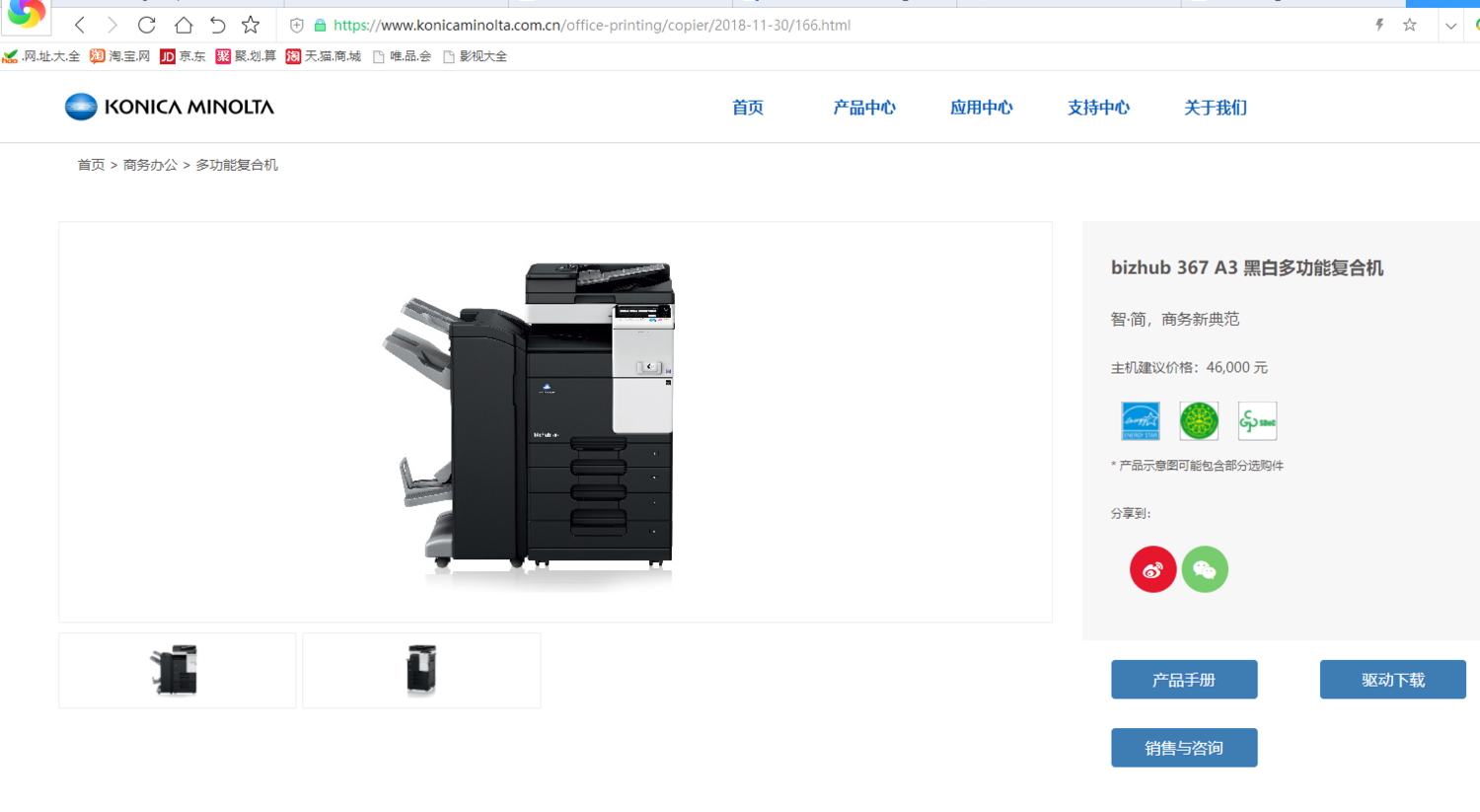Viewport: 1480px width, 812px height.
Task: Open the 淘宝网 bookmark
Action: tap(119, 56)
